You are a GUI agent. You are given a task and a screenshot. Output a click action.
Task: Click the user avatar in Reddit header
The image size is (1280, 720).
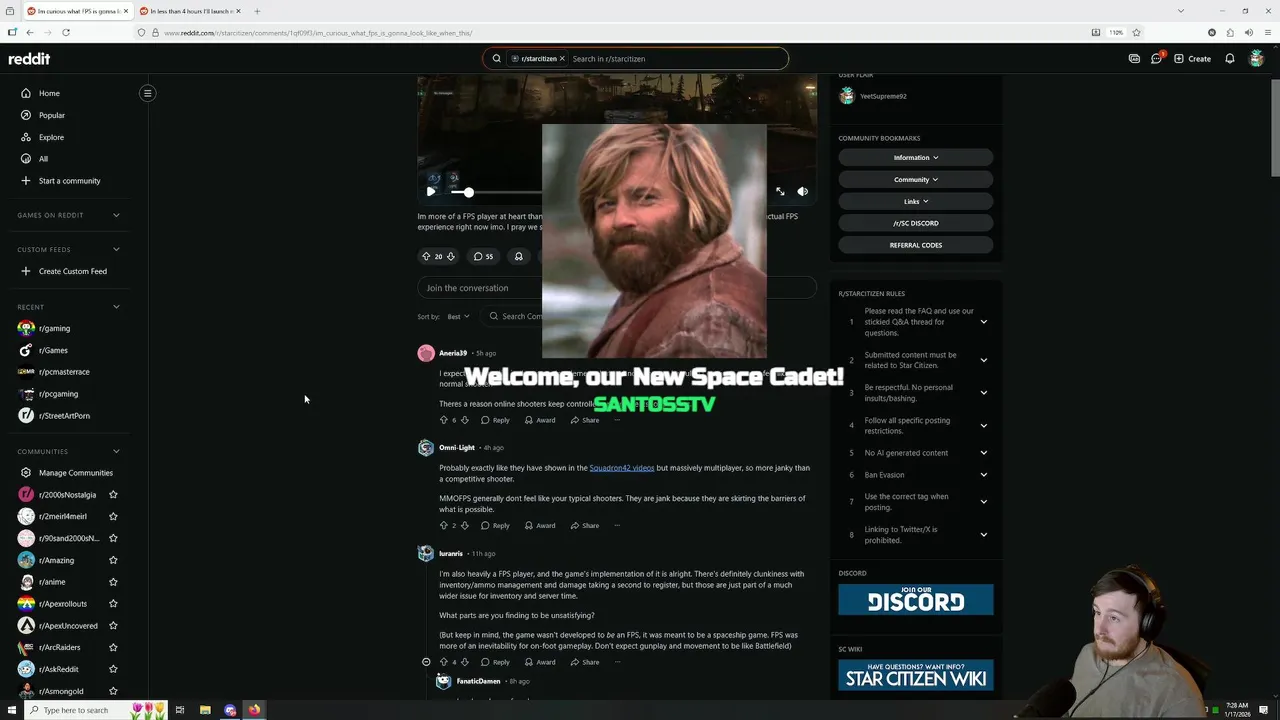[x=1257, y=59]
